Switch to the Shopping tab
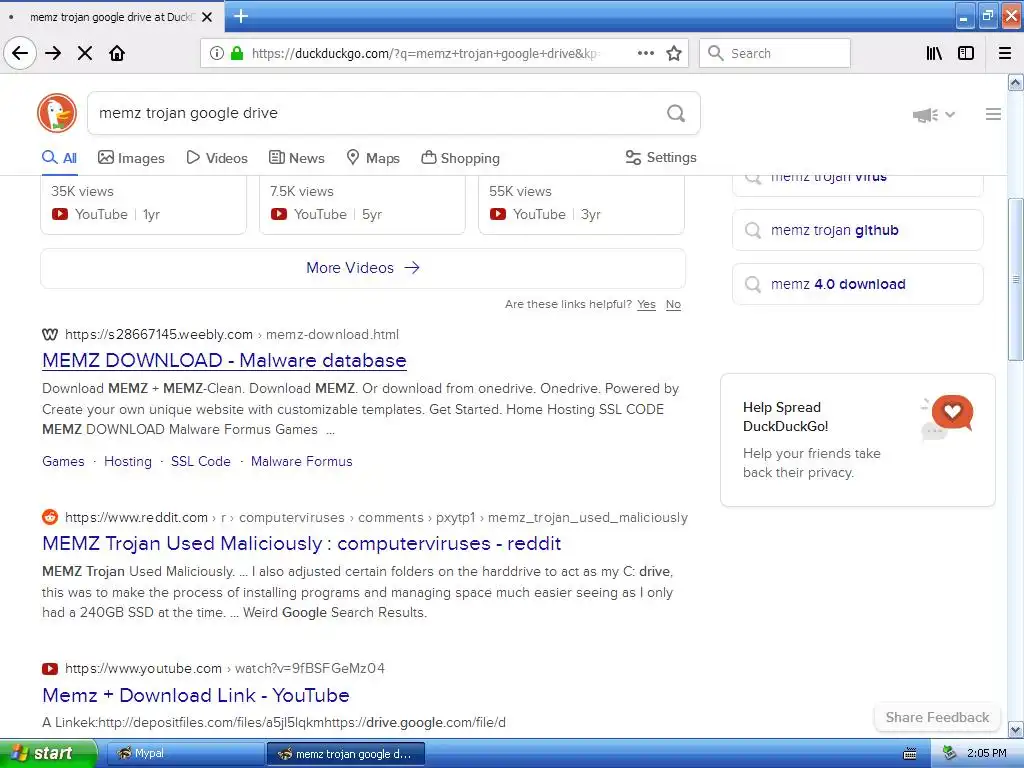Viewport: 1024px width, 768px height. click(460, 158)
